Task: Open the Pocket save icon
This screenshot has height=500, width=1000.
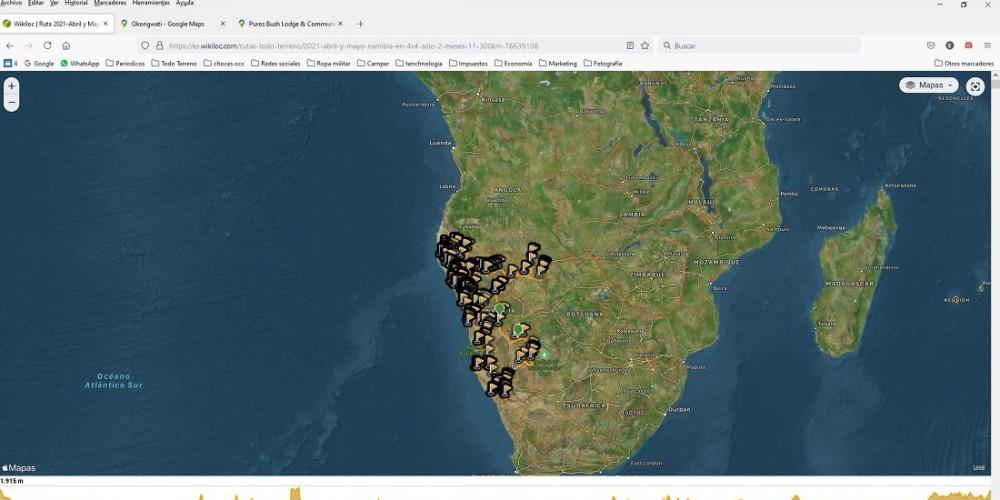Action: [931, 46]
